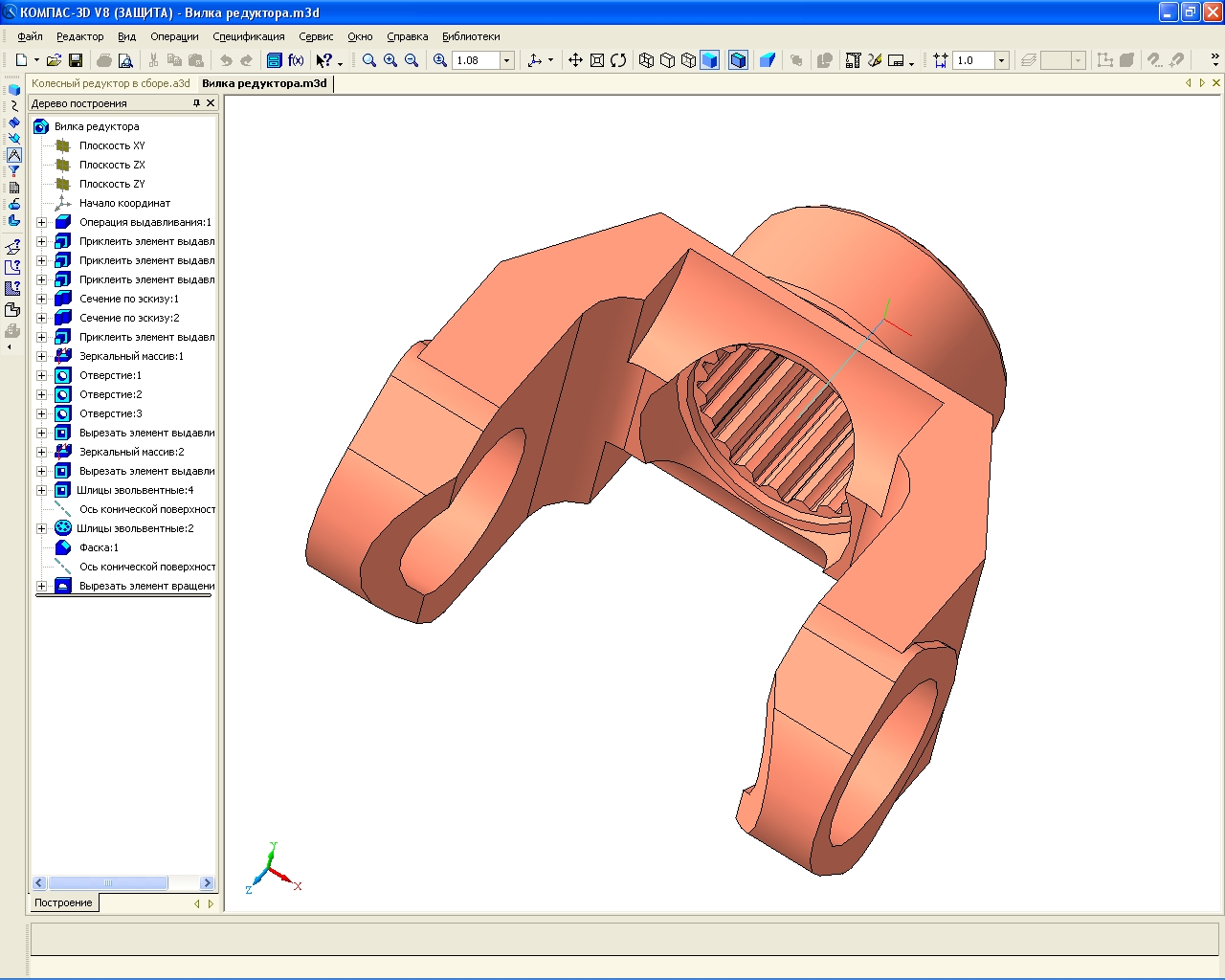The image size is (1225, 980).
Task: Click the Rotate view icon
Action: [x=618, y=60]
